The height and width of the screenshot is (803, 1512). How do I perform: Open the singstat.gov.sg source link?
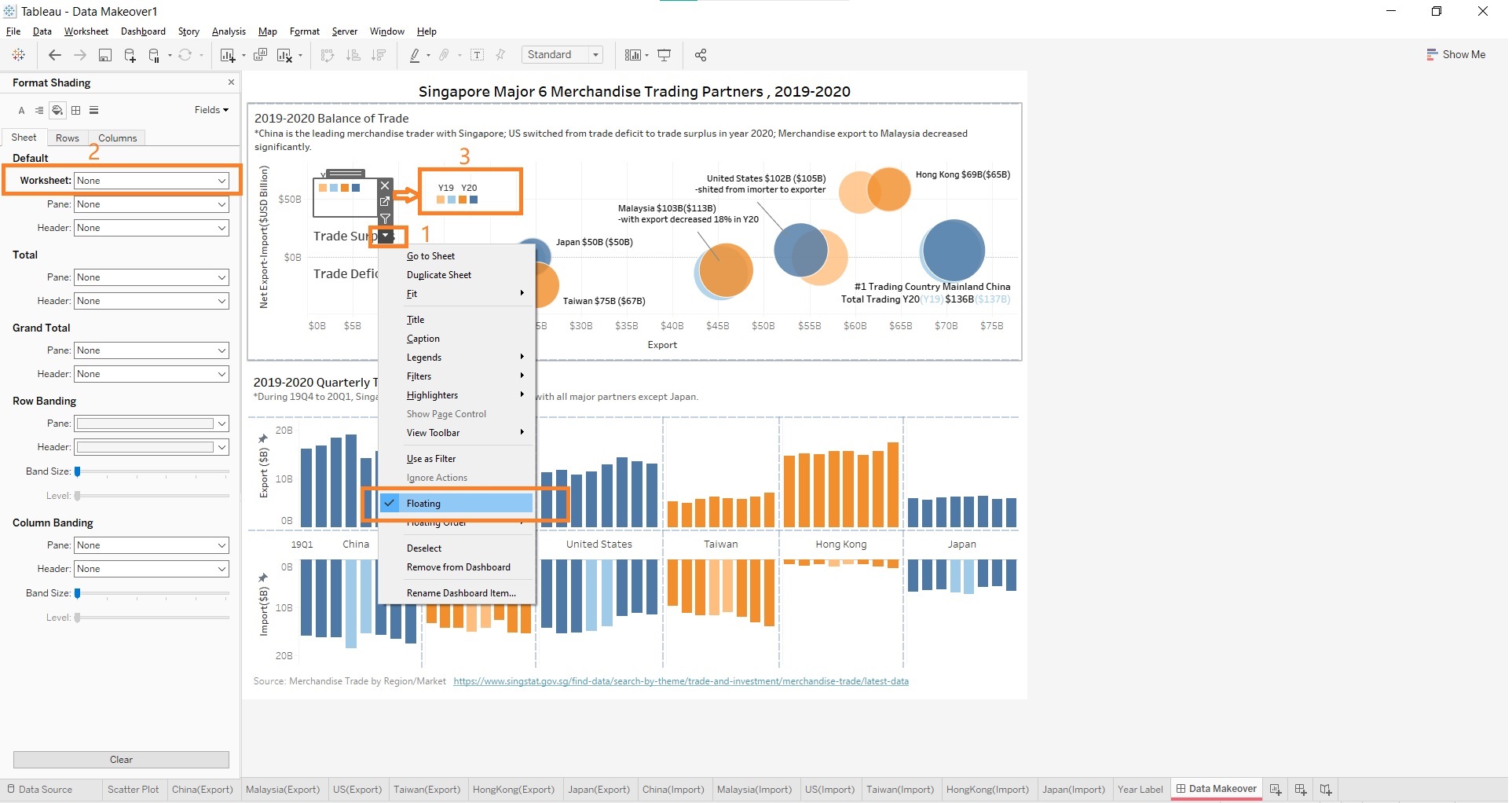(x=681, y=681)
